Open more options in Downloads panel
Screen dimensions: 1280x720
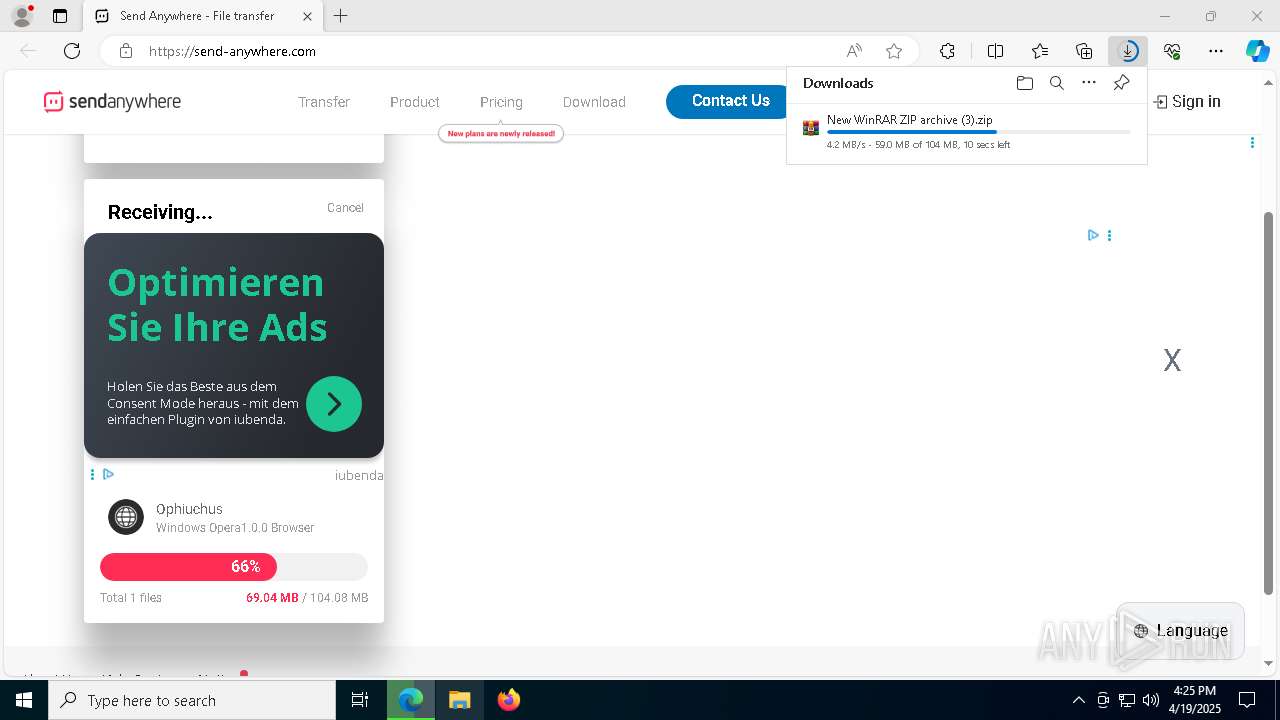tap(1089, 83)
